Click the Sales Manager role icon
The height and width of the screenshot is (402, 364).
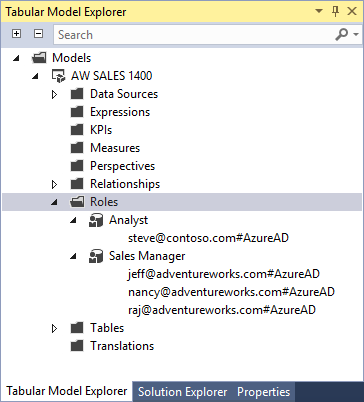pyautogui.click(x=96, y=256)
